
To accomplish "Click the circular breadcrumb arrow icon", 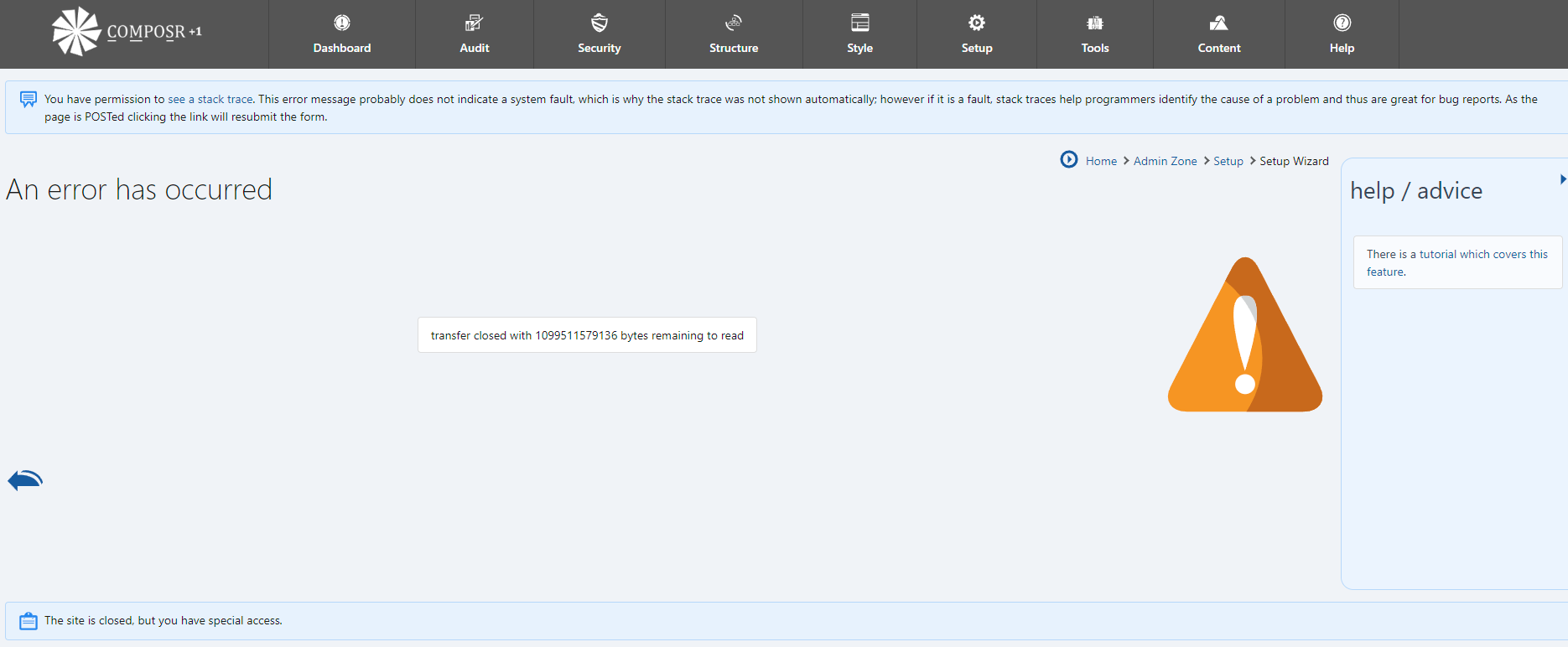I will pos(1069,159).
